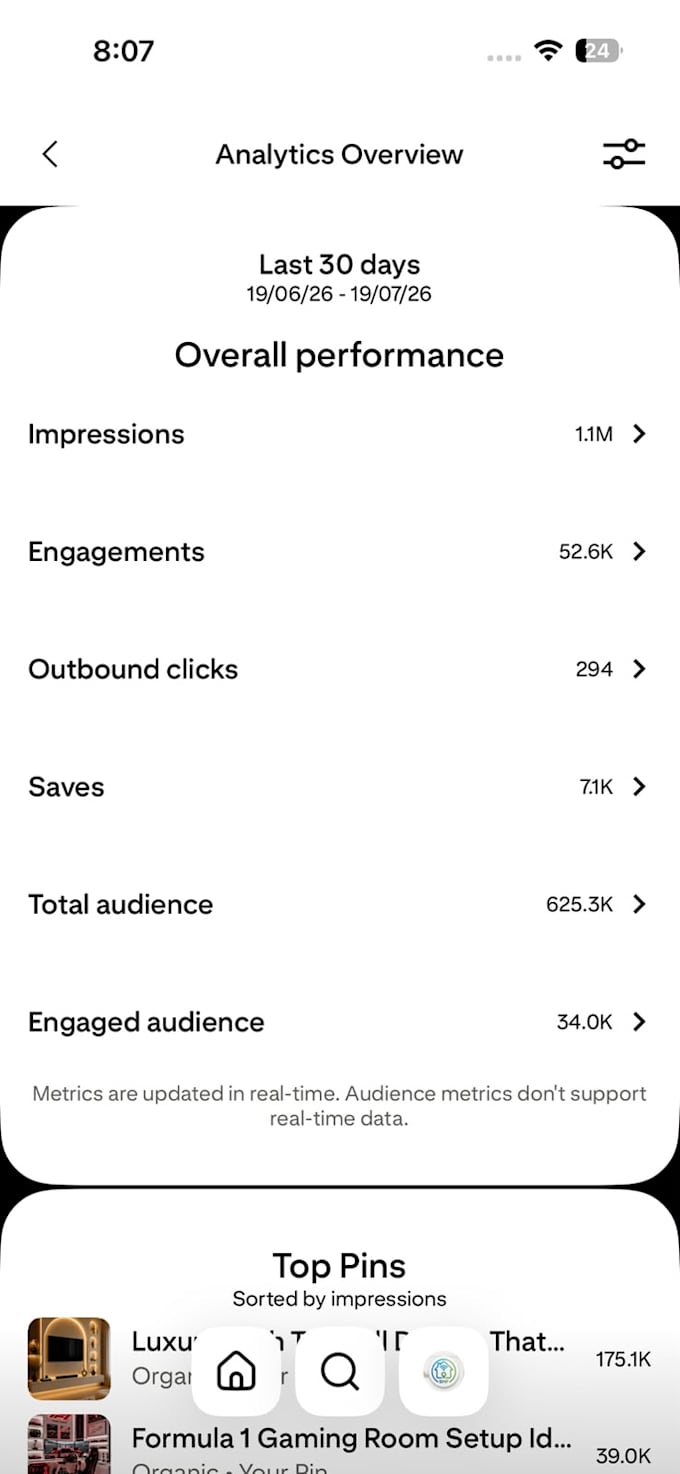Expand Saves chevron arrow
680x1474 pixels.
tap(639, 787)
